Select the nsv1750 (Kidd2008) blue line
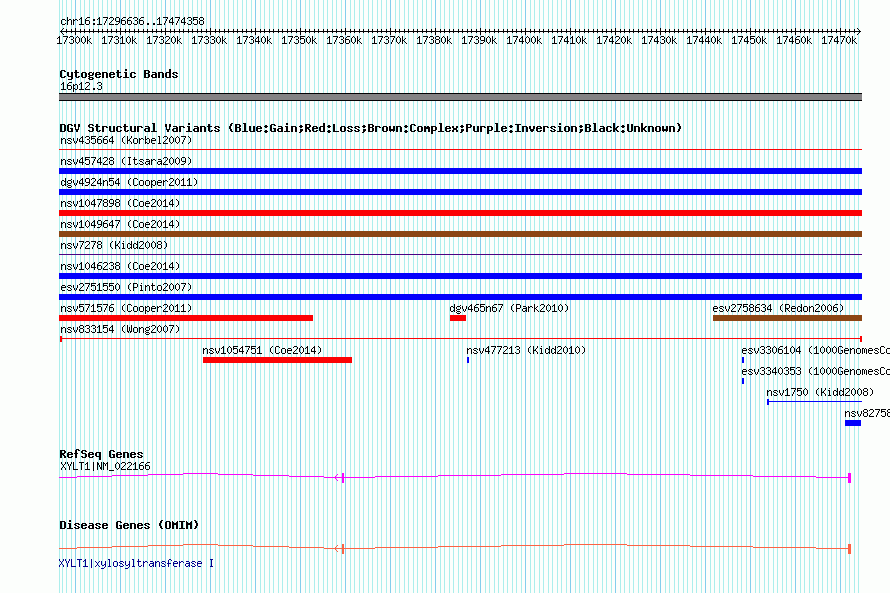The width and height of the screenshot is (890, 593). click(x=815, y=402)
